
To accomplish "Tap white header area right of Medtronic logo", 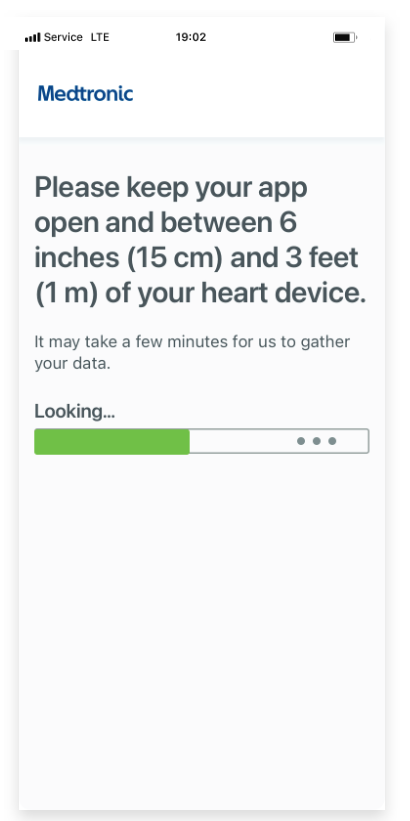I will tap(259, 94).
